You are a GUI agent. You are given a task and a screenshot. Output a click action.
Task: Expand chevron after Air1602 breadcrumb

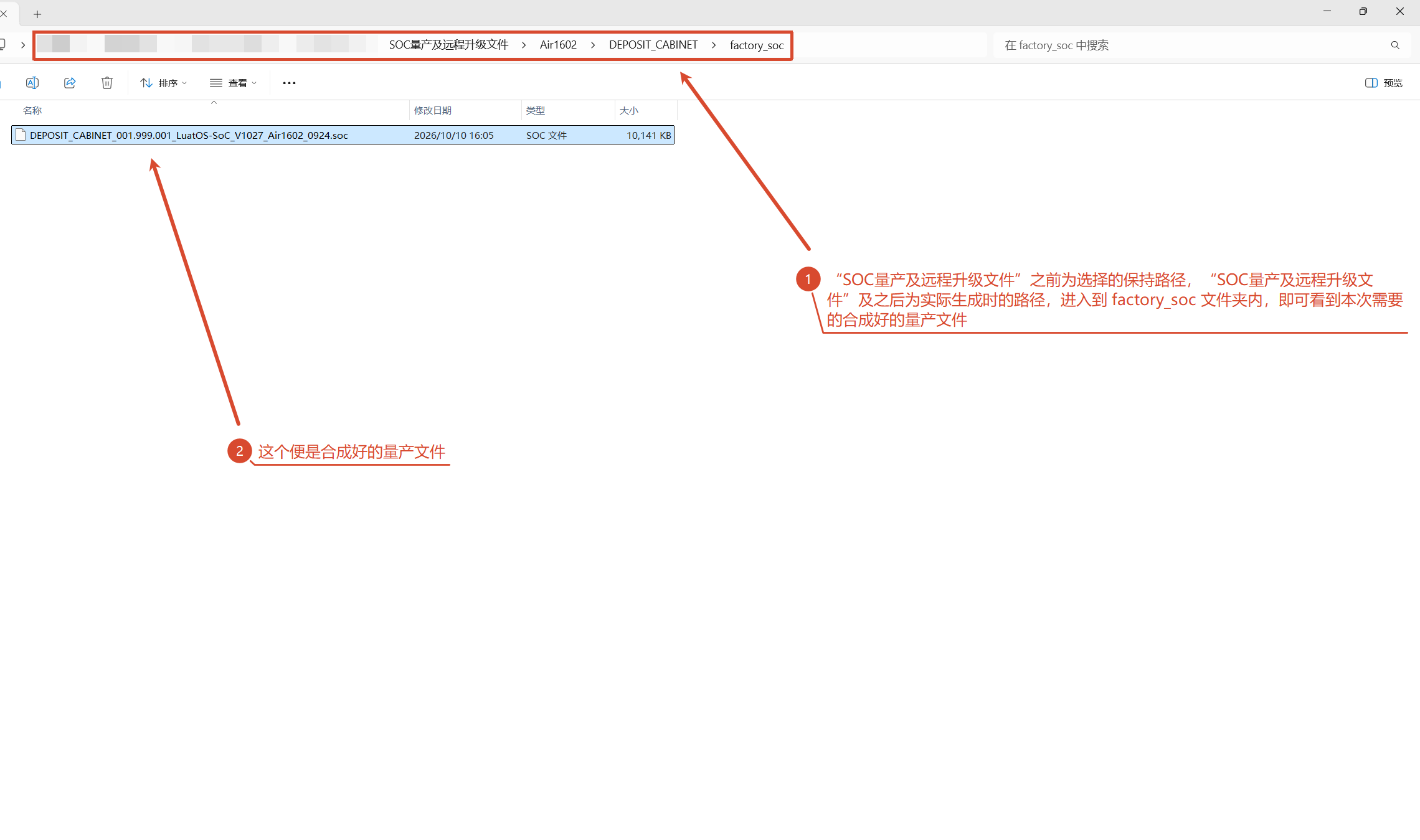593,45
